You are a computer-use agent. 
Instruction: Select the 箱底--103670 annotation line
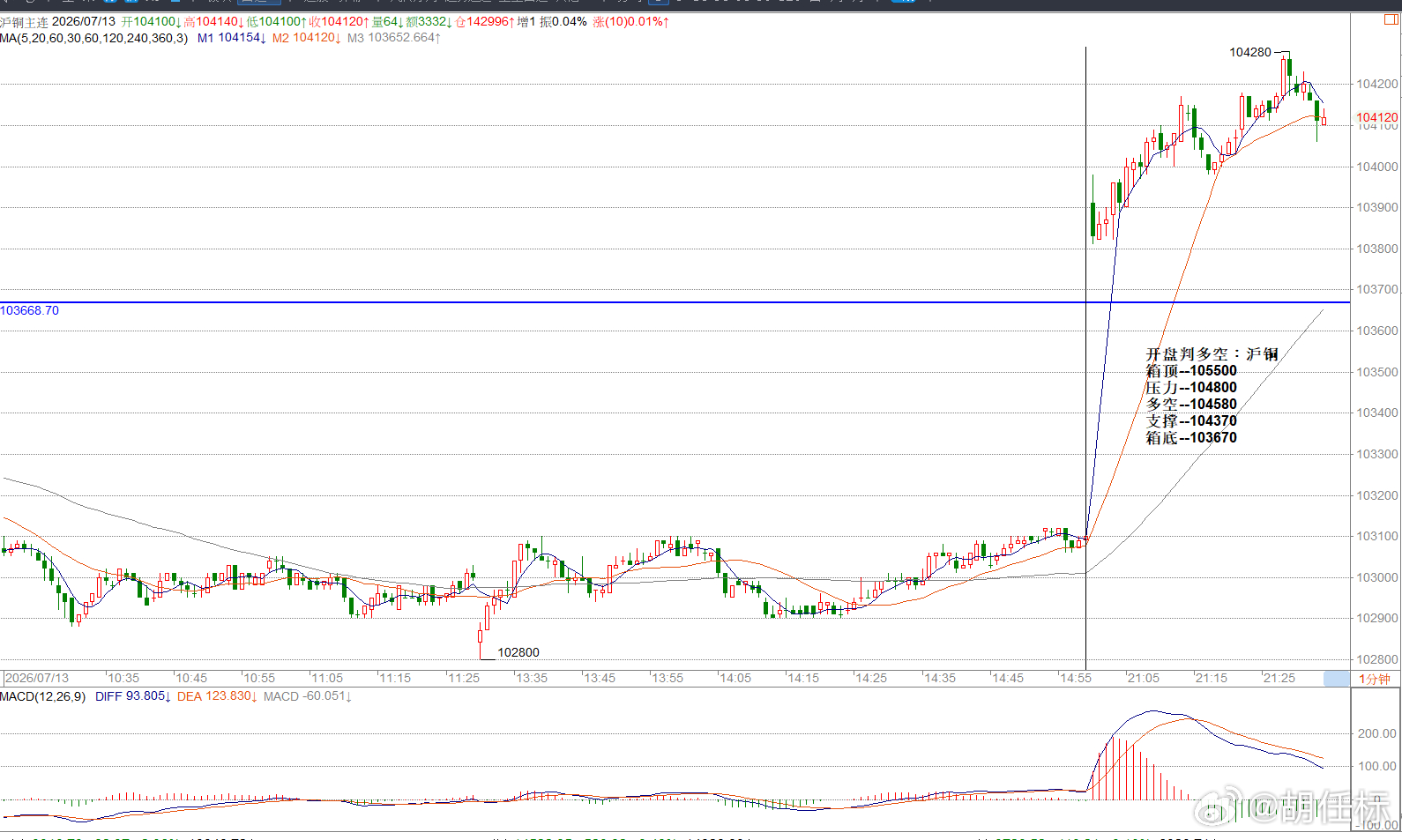[x=1191, y=437]
